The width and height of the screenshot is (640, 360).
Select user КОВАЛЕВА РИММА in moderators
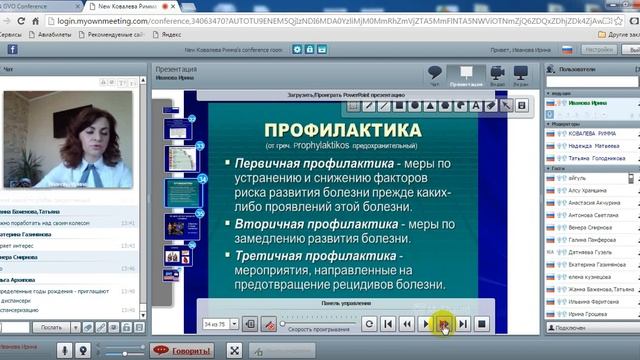coord(592,133)
